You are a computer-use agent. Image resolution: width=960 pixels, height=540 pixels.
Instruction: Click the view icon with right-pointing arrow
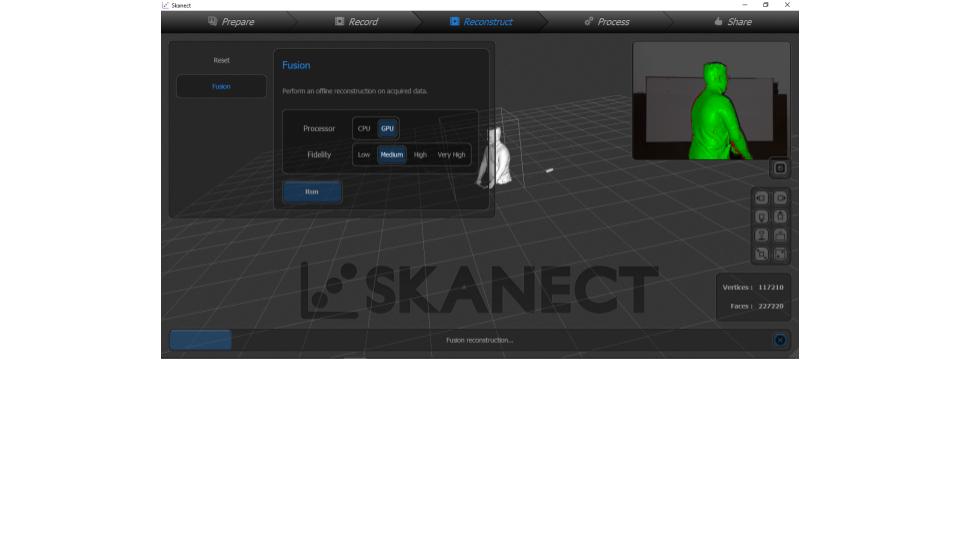781,198
